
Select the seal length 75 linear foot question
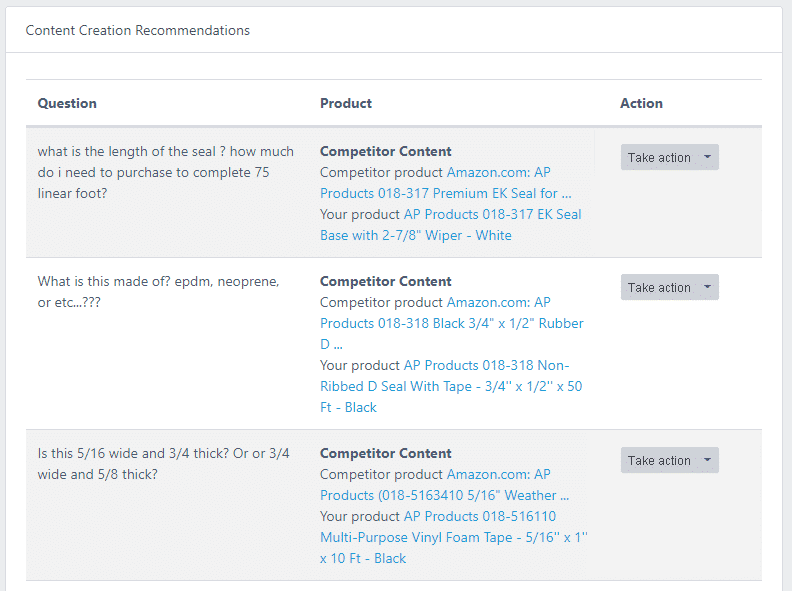(x=165, y=172)
